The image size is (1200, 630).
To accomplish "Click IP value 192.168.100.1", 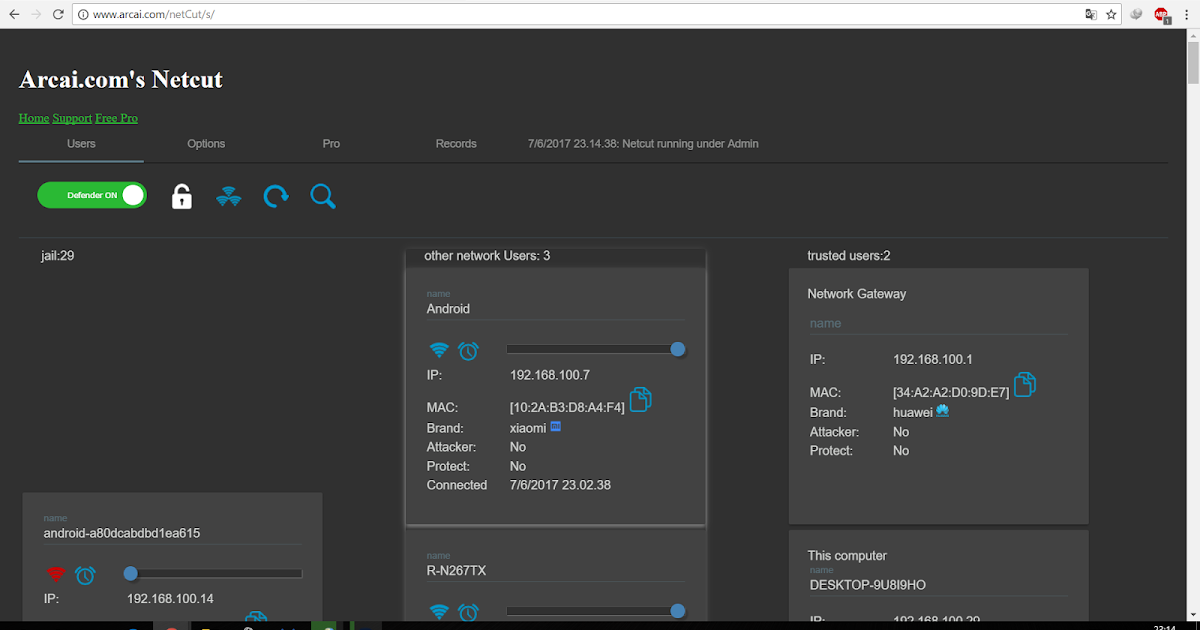I will pos(933,359).
